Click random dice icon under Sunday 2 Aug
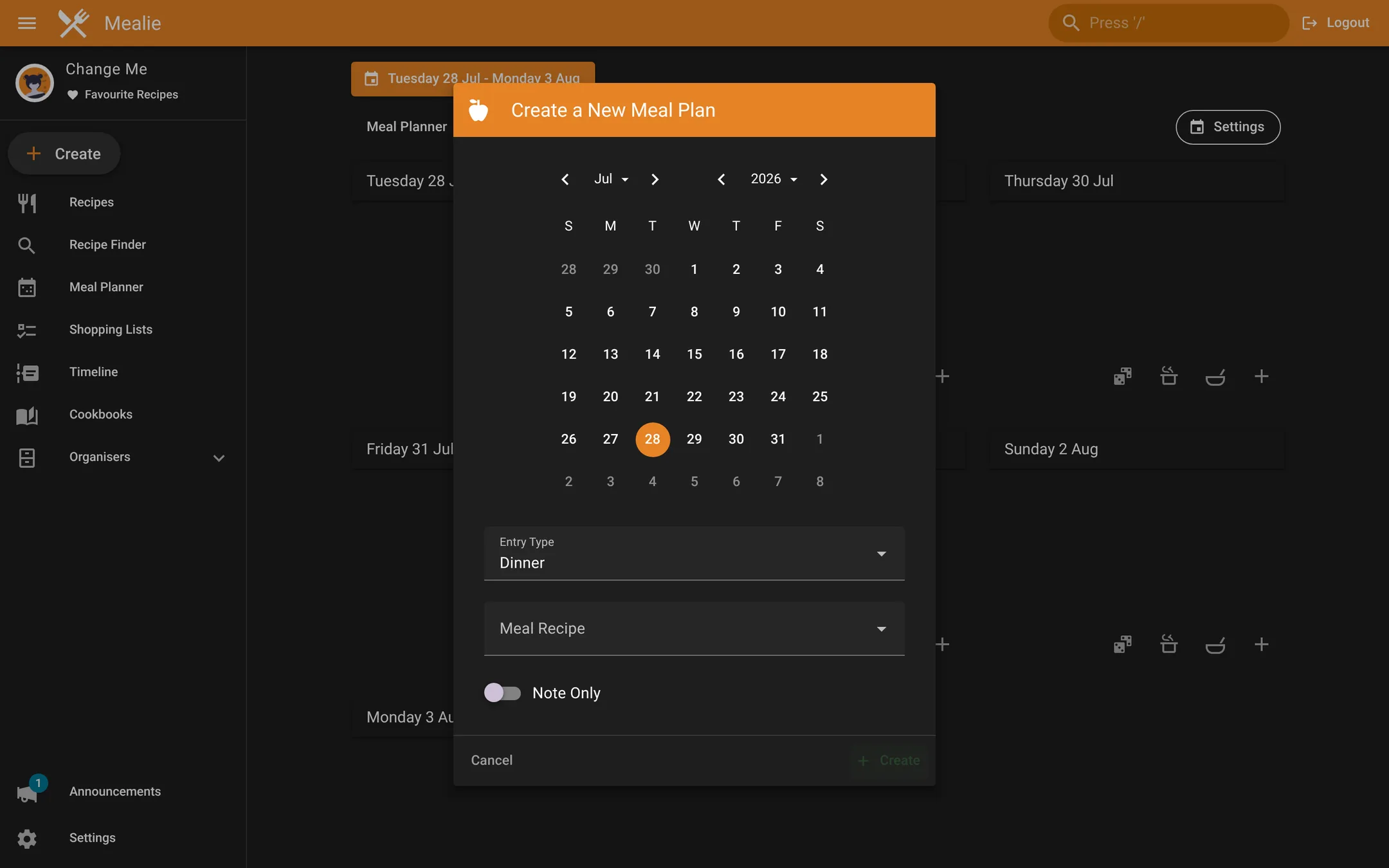 coord(1123,644)
